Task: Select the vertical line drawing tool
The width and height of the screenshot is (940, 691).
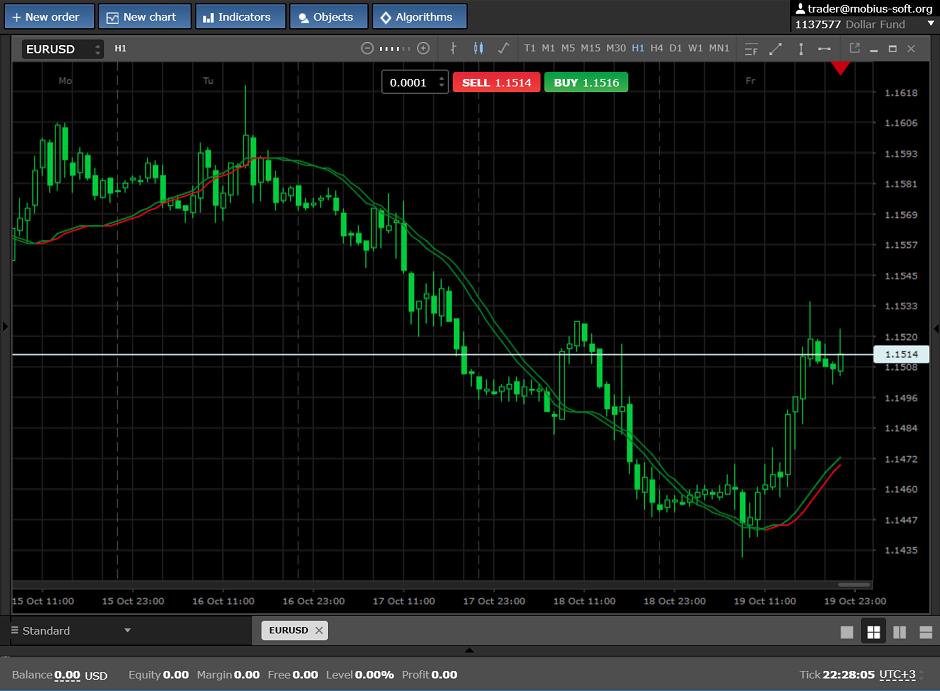Action: pyautogui.click(x=801, y=49)
